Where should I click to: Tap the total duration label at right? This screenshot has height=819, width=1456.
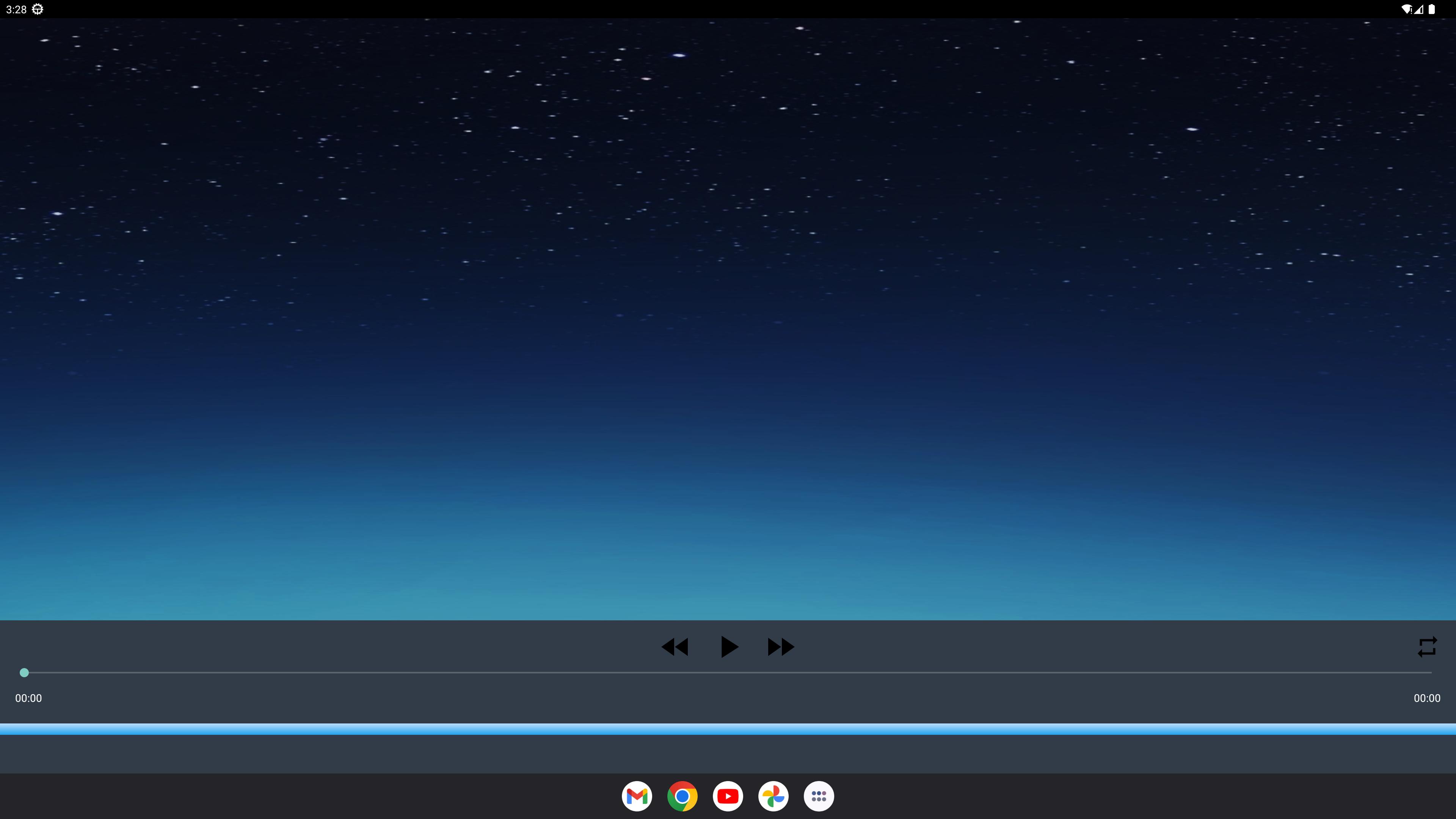pyautogui.click(x=1426, y=698)
